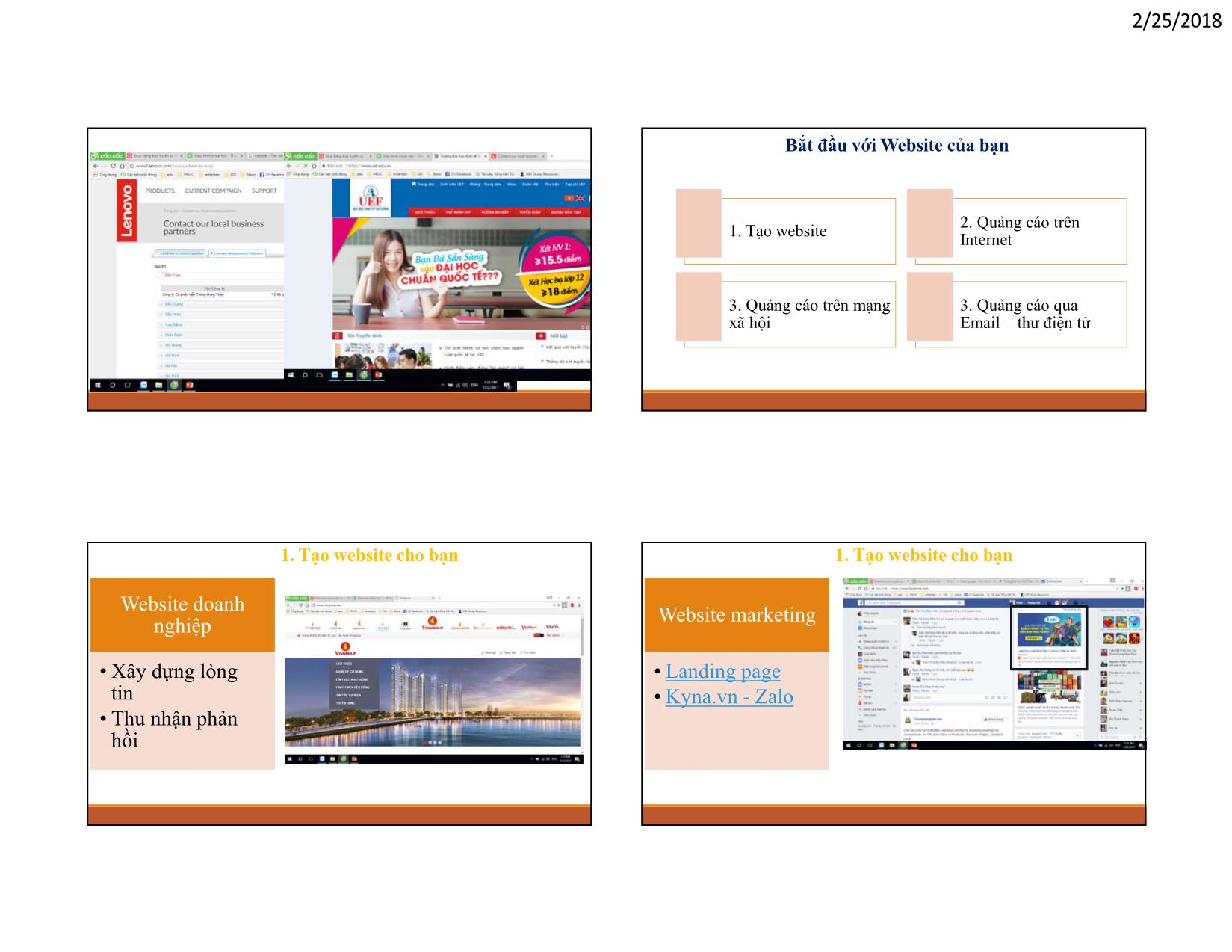
Task: Click 'Contact our local business partners' heading
Action: pos(214,227)
